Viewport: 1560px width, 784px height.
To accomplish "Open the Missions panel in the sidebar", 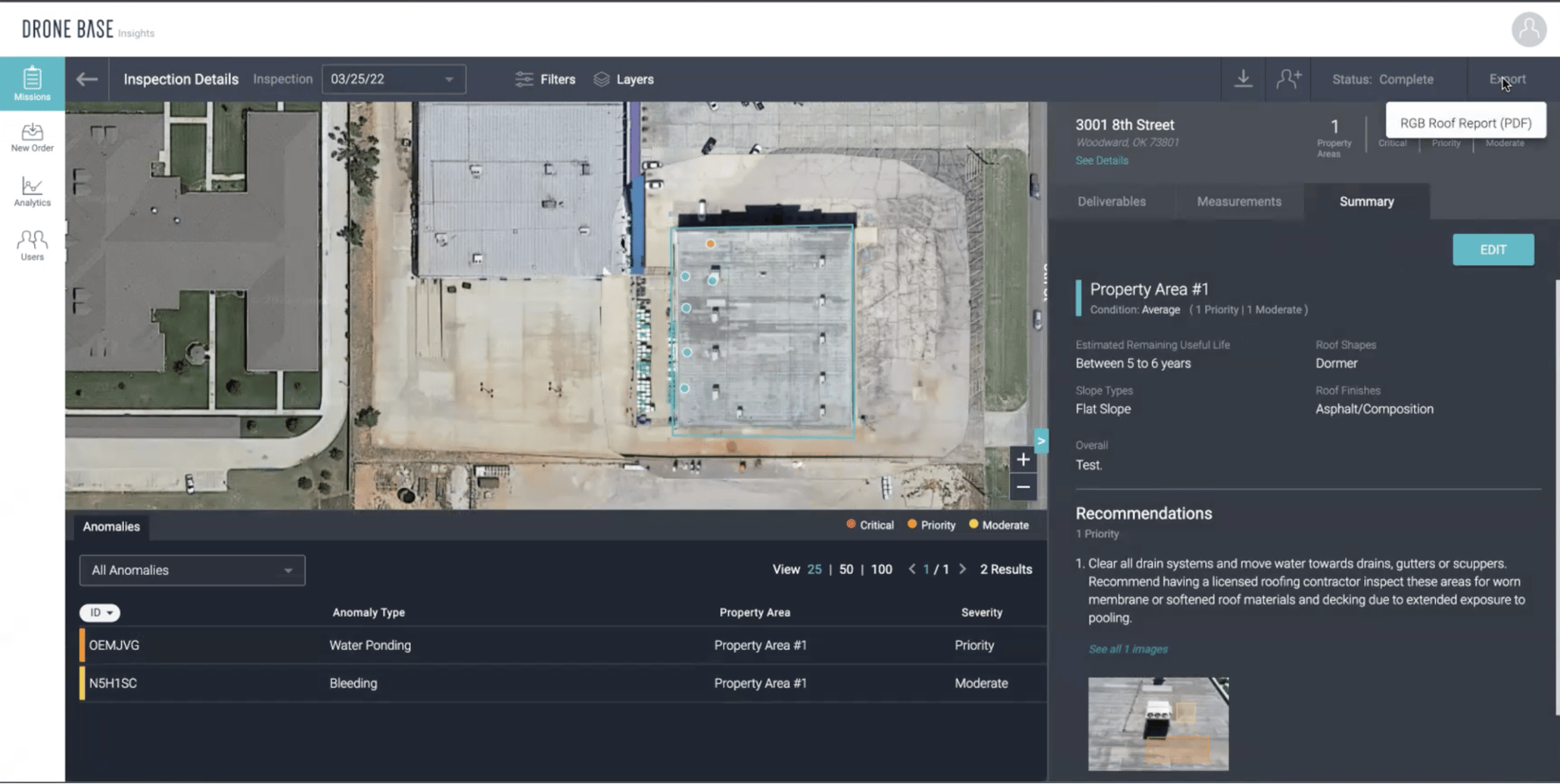I will [x=32, y=82].
